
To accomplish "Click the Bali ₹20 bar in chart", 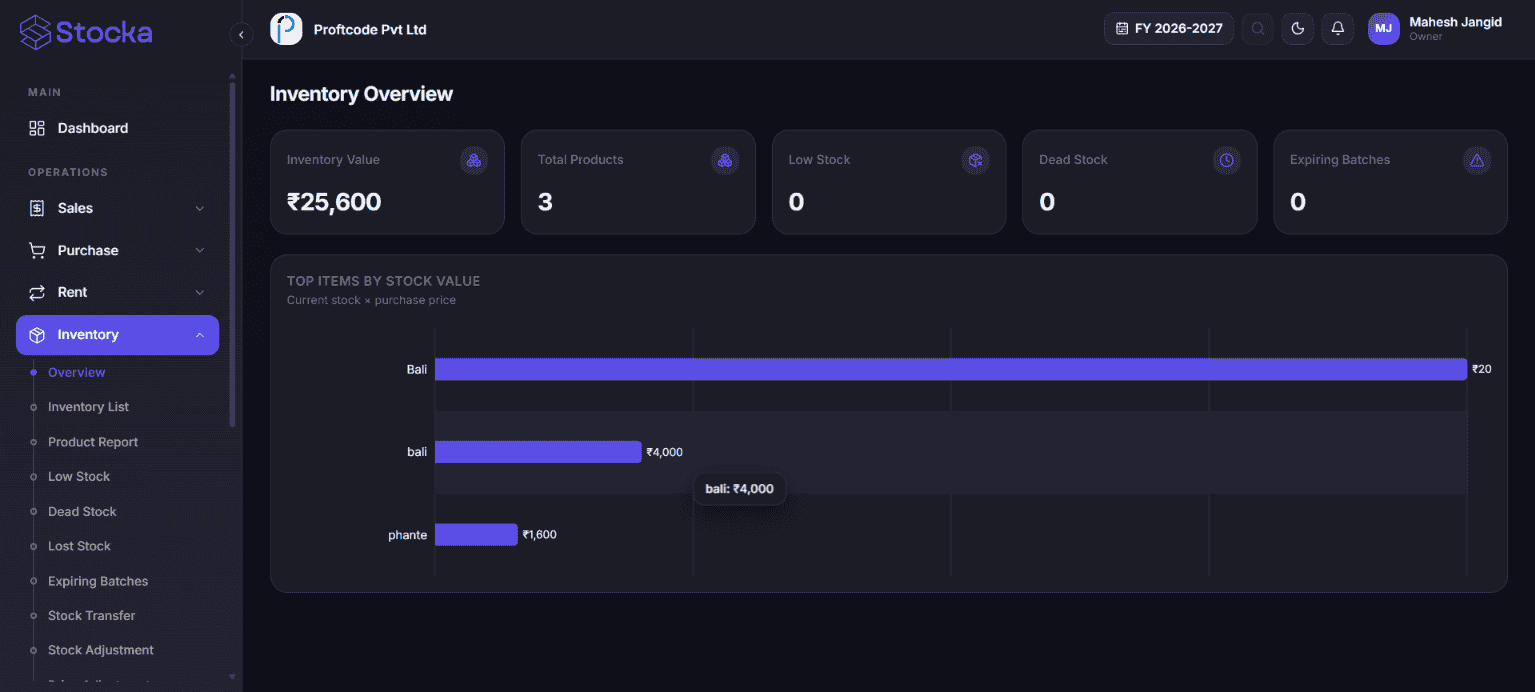I will 951,369.
